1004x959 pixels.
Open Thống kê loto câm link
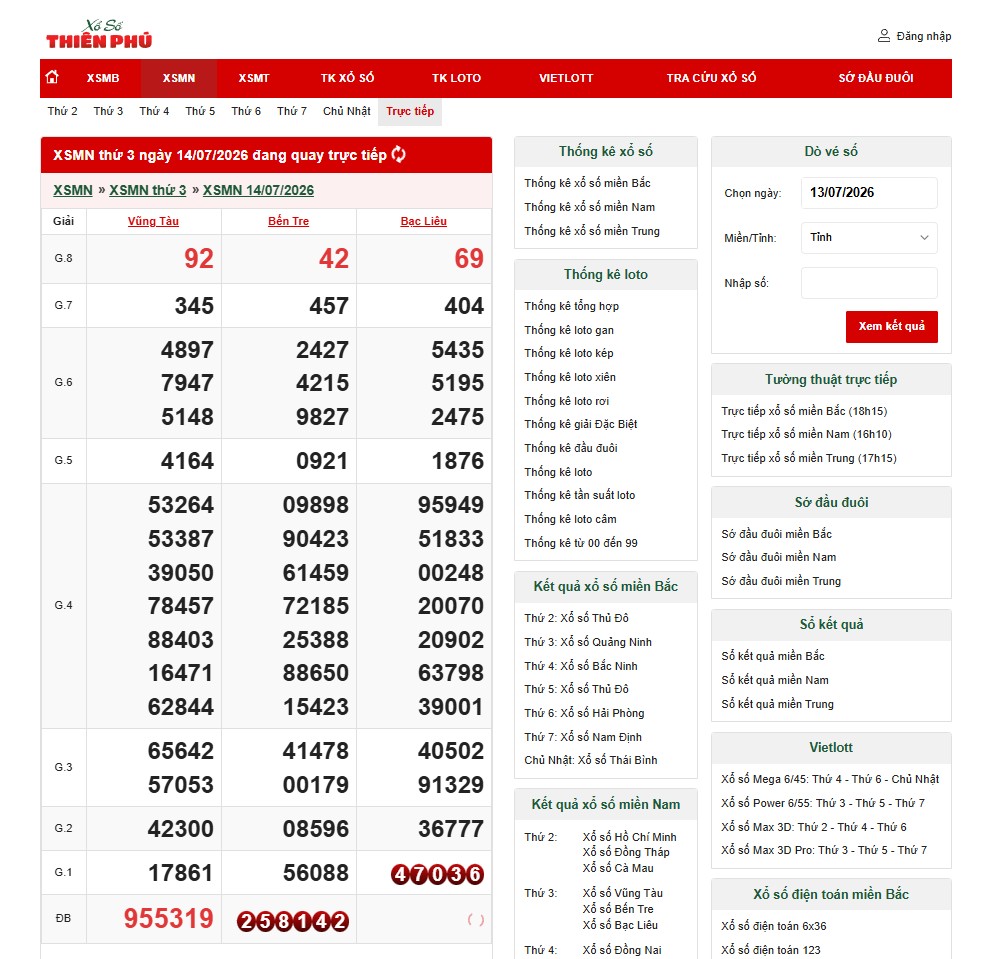tap(571, 519)
